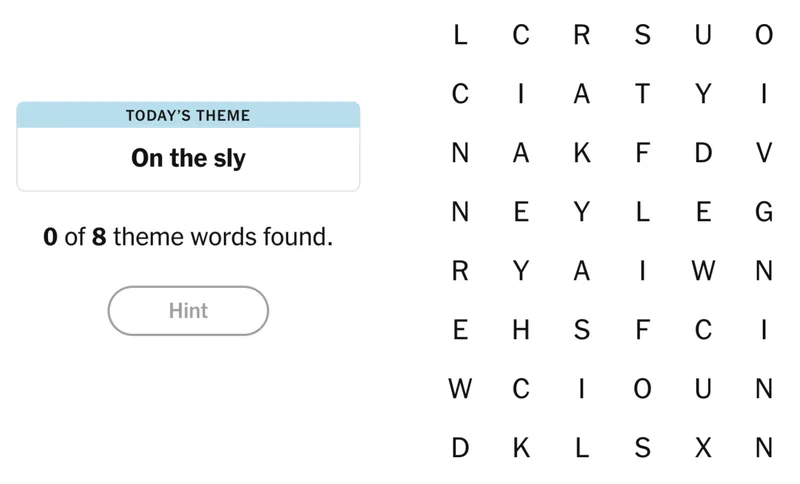Click the 'theme words found' counter text
Image resolution: width=800 pixels, height=484 pixels.
(x=188, y=239)
